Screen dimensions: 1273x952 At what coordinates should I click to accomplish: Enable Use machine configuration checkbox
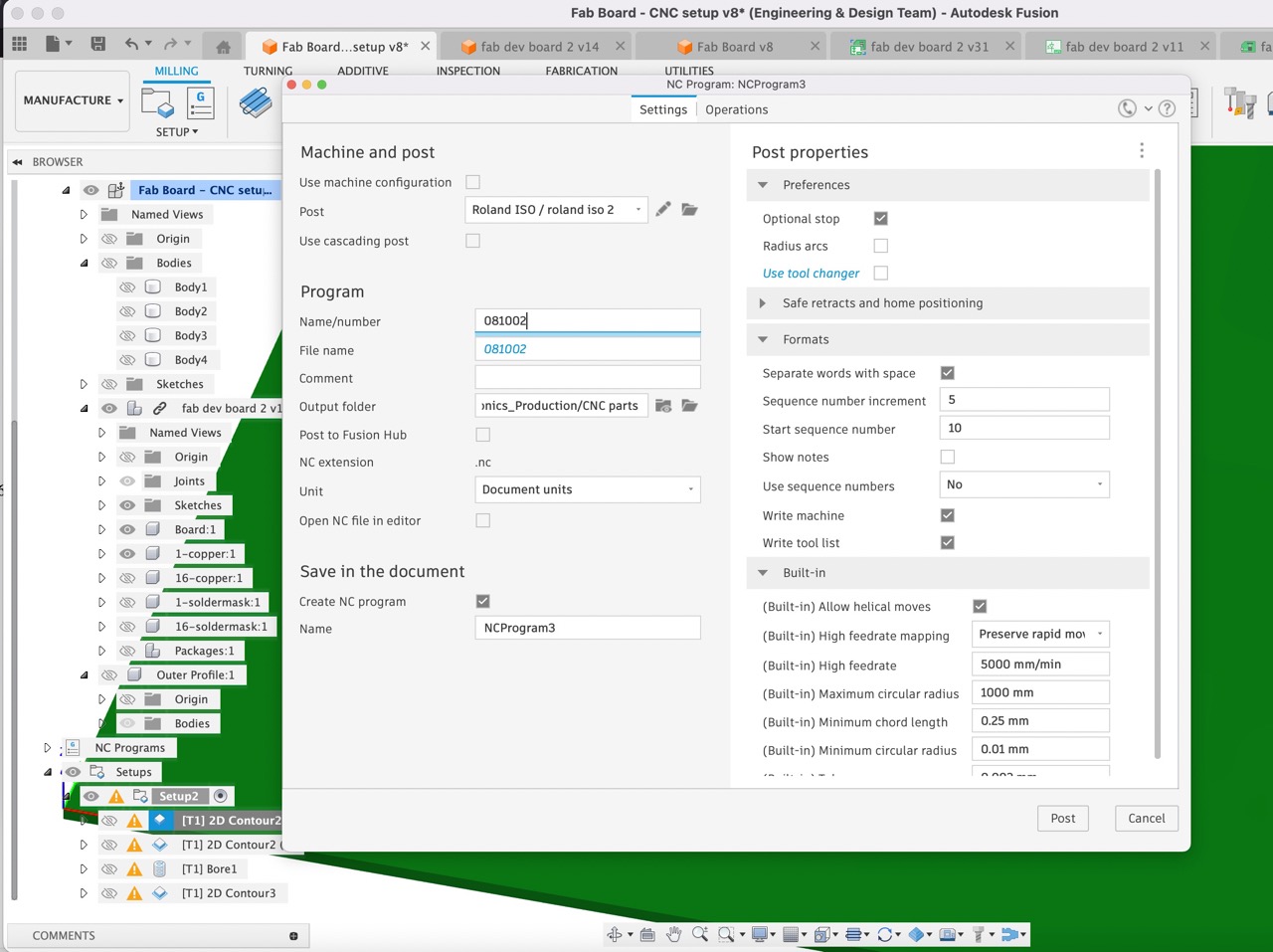(x=473, y=182)
